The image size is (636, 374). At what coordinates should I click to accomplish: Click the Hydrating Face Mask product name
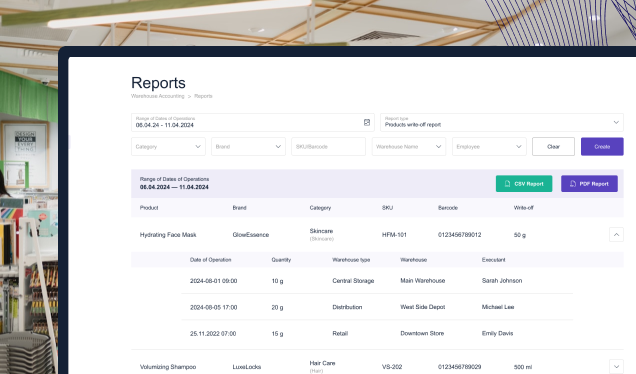pyautogui.click(x=168, y=235)
